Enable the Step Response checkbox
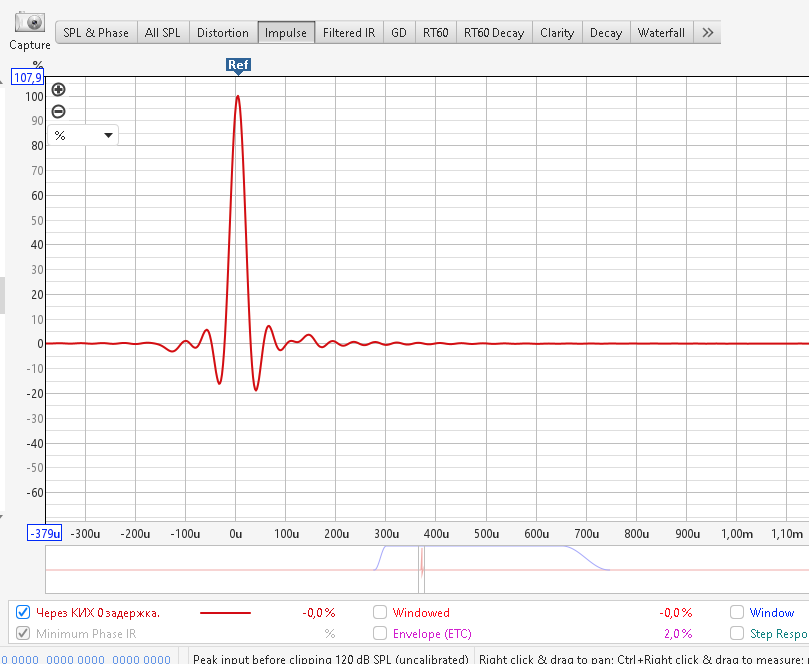809x664 pixels. (737, 633)
